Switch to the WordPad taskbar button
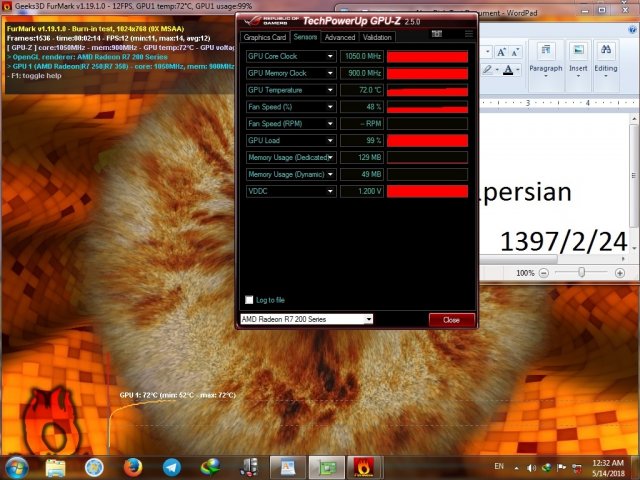The width and height of the screenshot is (640, 480). point(288,468)
